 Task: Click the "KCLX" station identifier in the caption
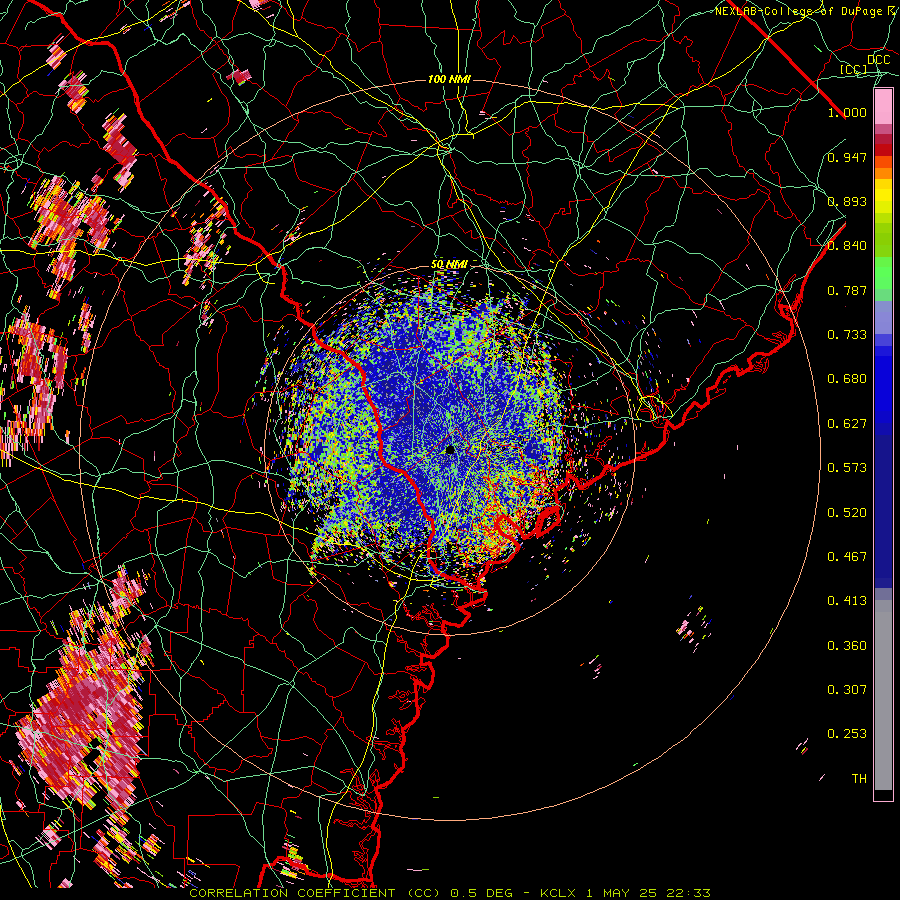tap(558, 893)
